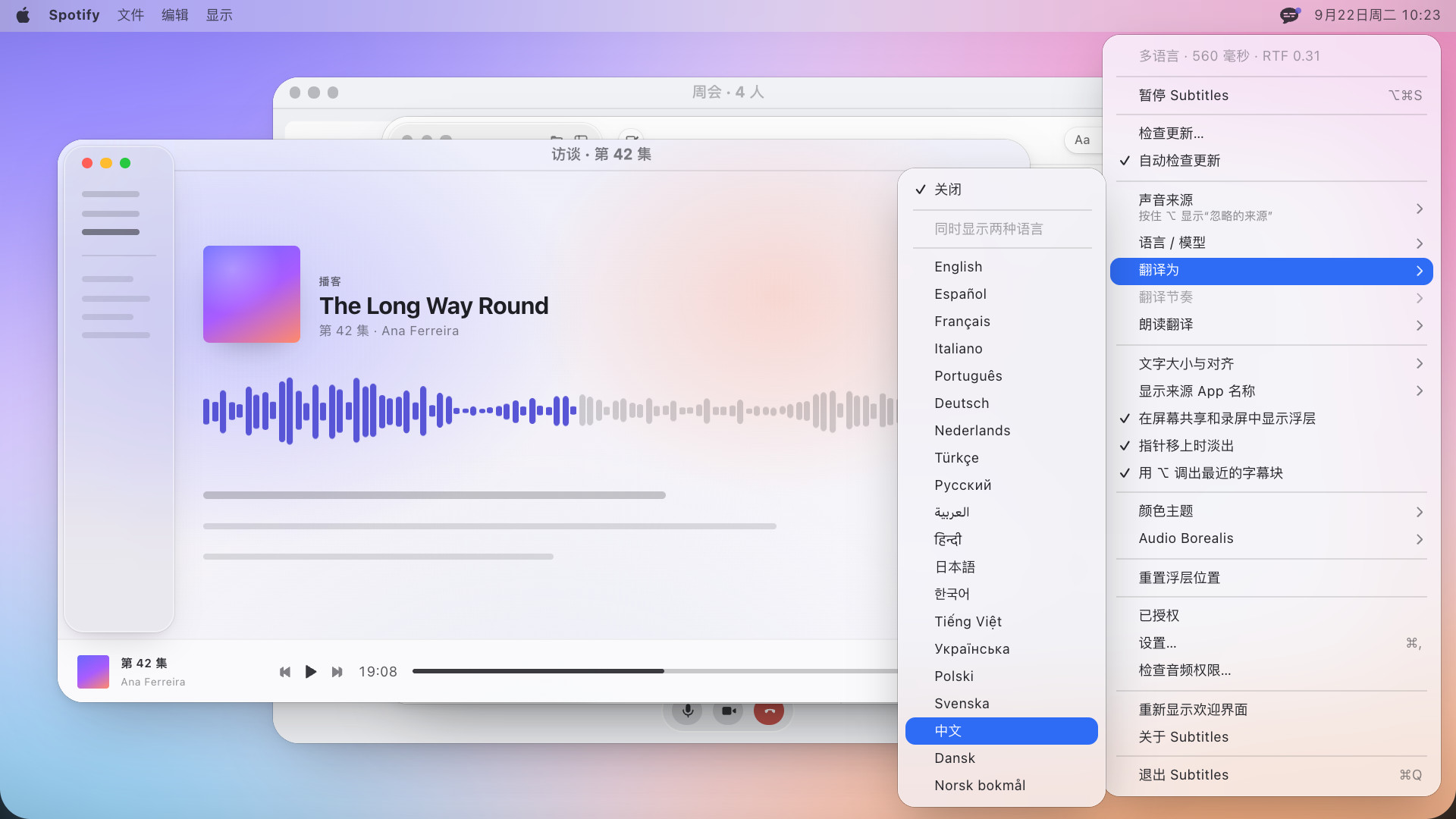This screenshot has height=819, width=1456.
Task: Click 退出 Subtitles
Action: pyautogui.click(x=1272, y=775)
